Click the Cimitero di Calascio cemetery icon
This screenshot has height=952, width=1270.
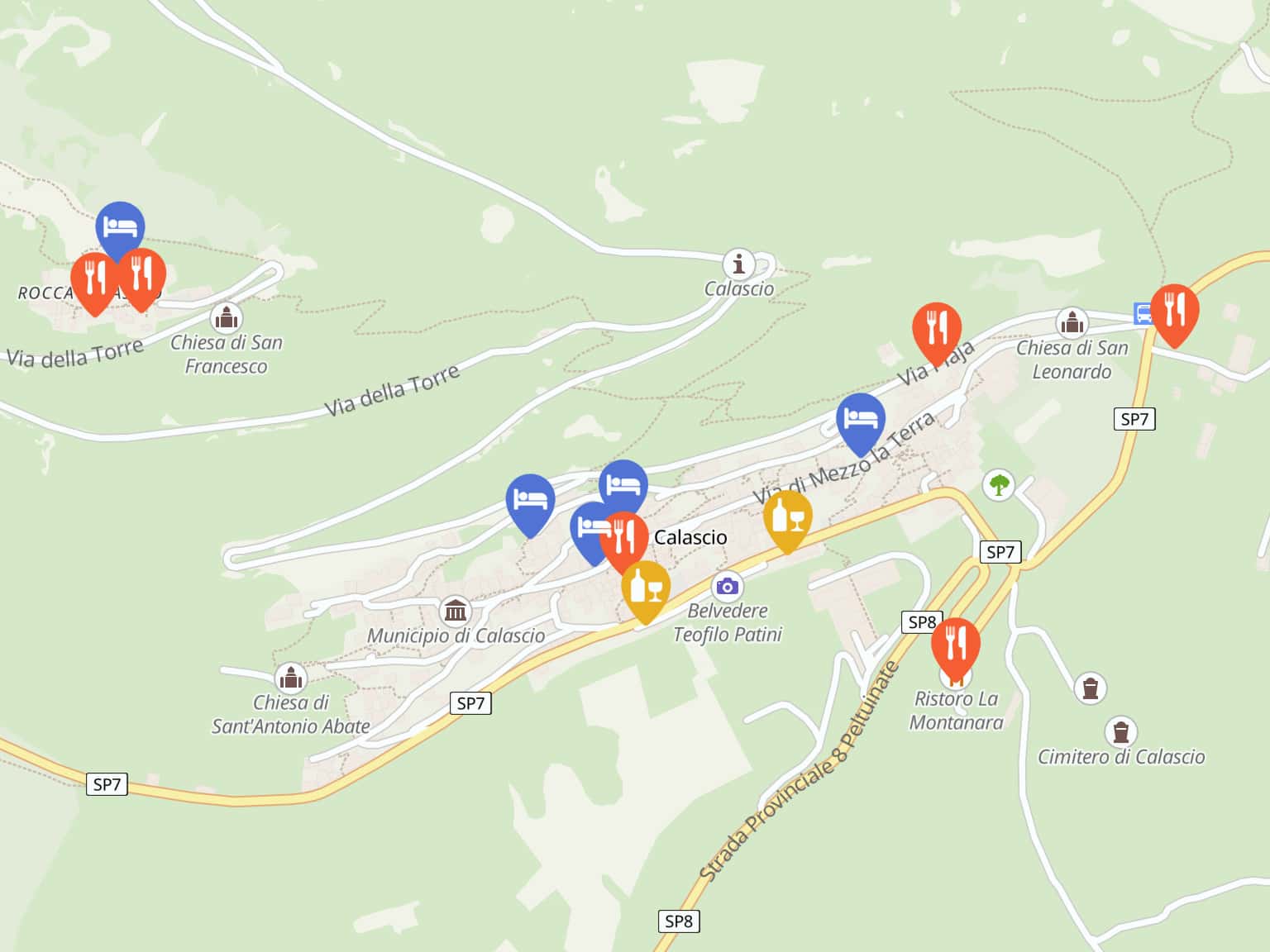click(x=1120, y=732)
